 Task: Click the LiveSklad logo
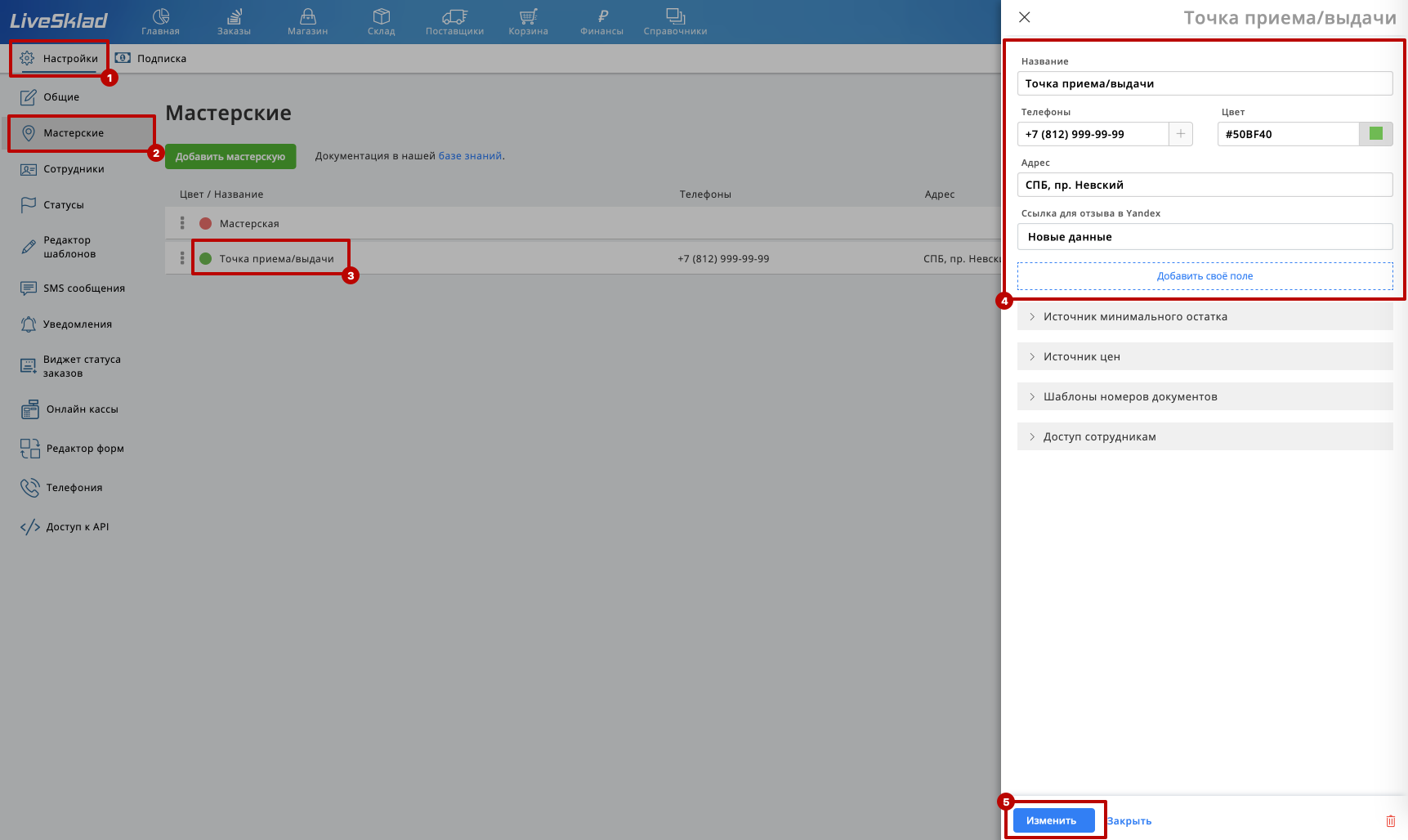coord(59,20)
